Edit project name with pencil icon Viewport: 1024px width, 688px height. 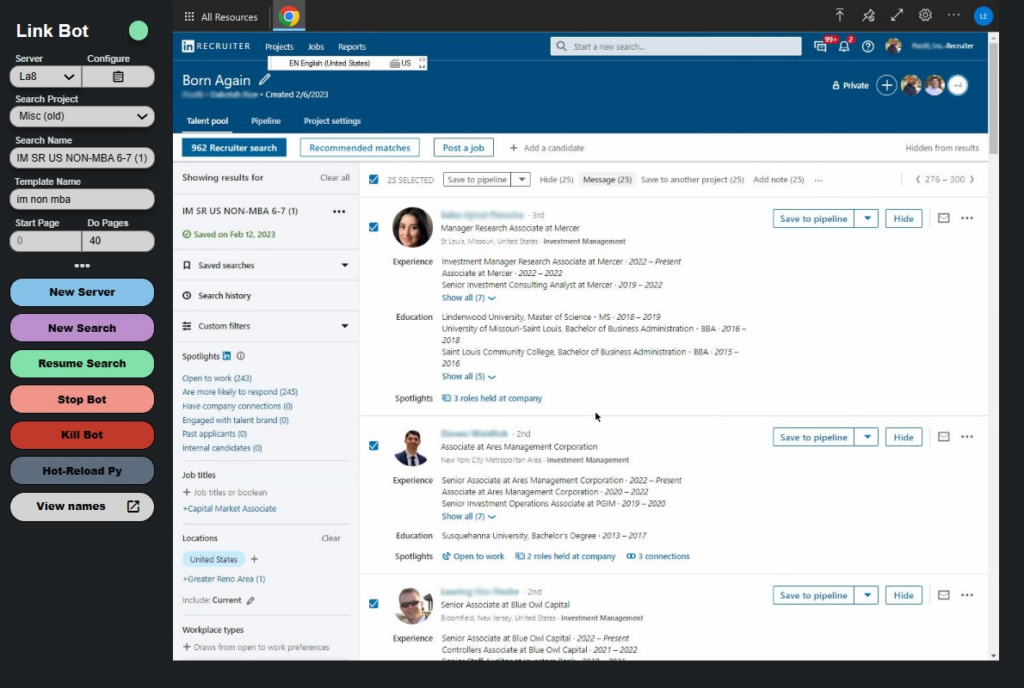(264, 80)
